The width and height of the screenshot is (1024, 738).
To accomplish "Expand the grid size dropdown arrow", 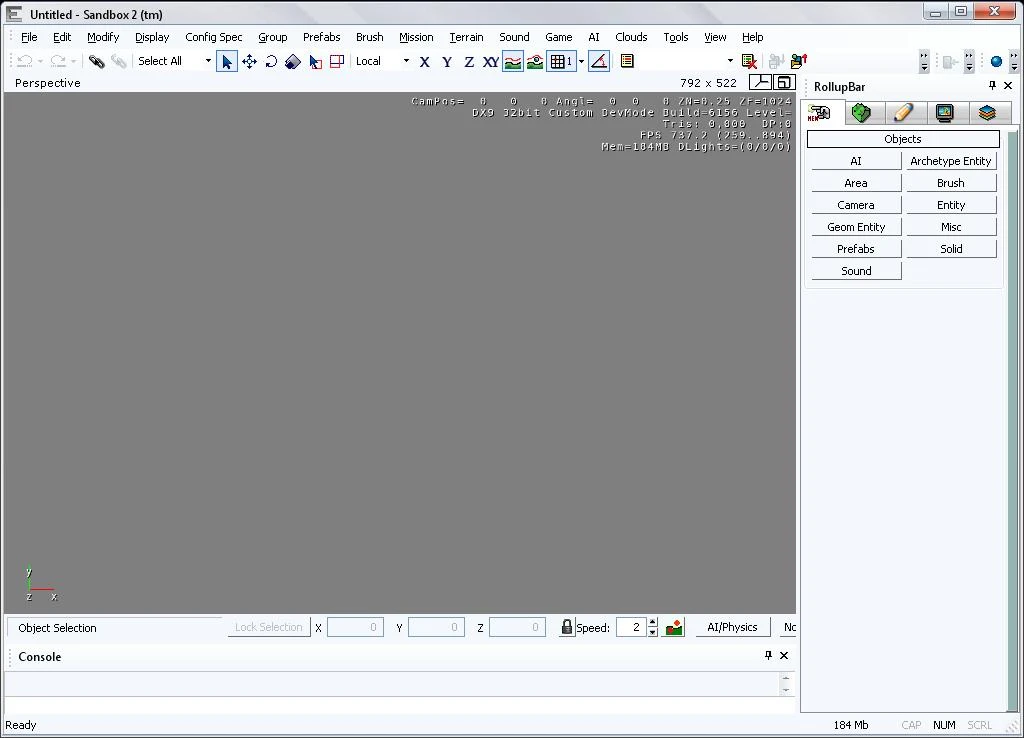I will pyautogui.click(x=581, y=61).
